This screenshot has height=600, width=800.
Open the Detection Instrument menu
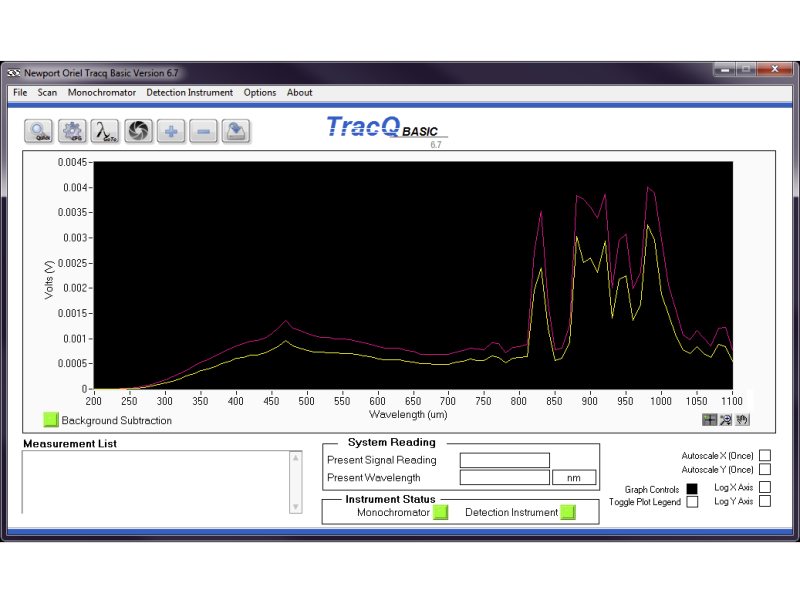click(190, 92)
